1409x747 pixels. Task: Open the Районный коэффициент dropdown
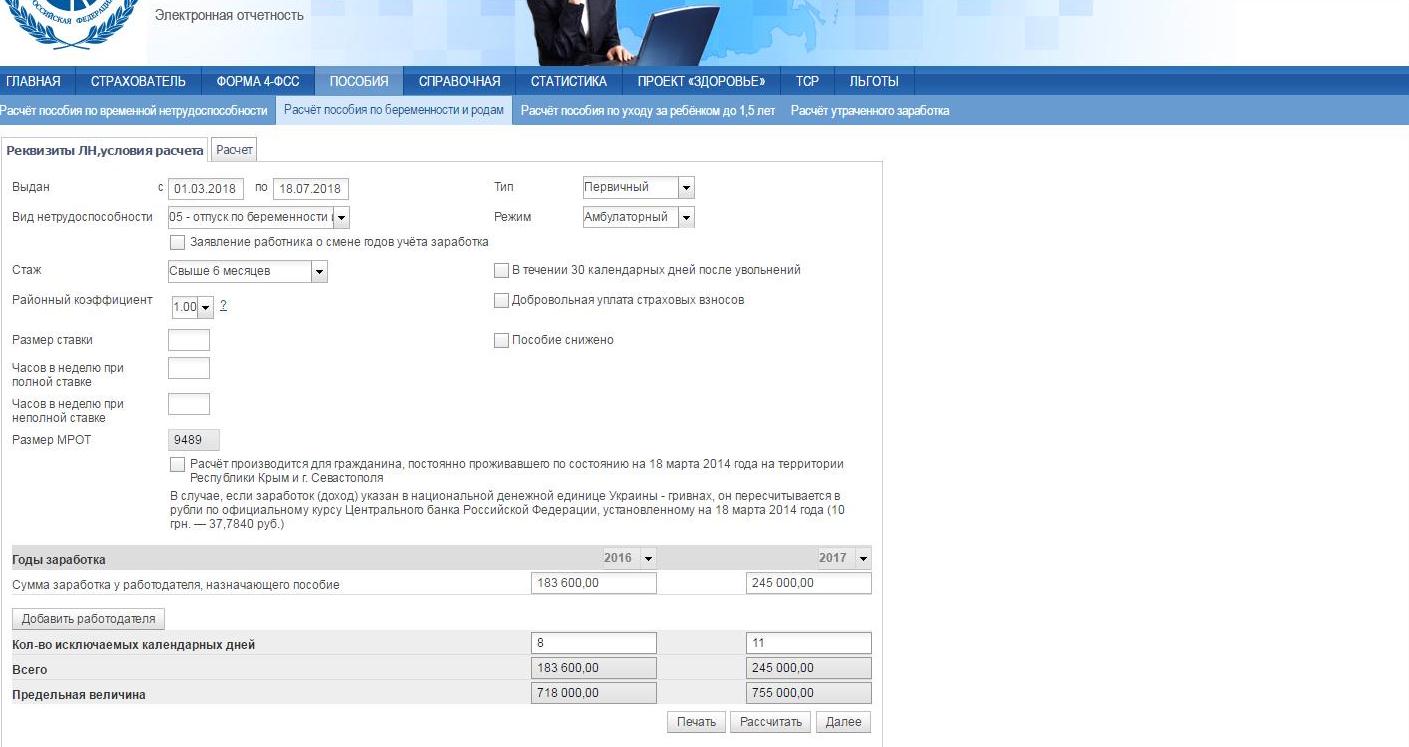point(192,307)
